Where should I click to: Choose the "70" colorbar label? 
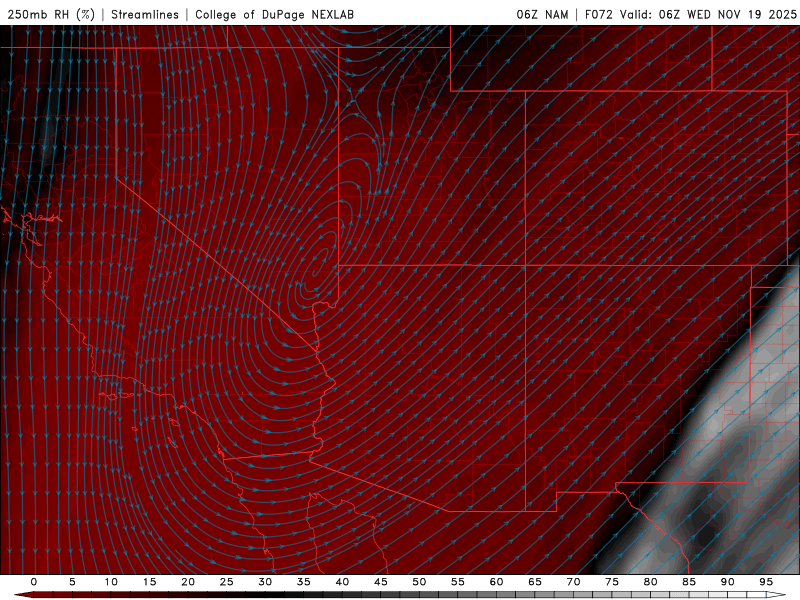click(573, 582)
